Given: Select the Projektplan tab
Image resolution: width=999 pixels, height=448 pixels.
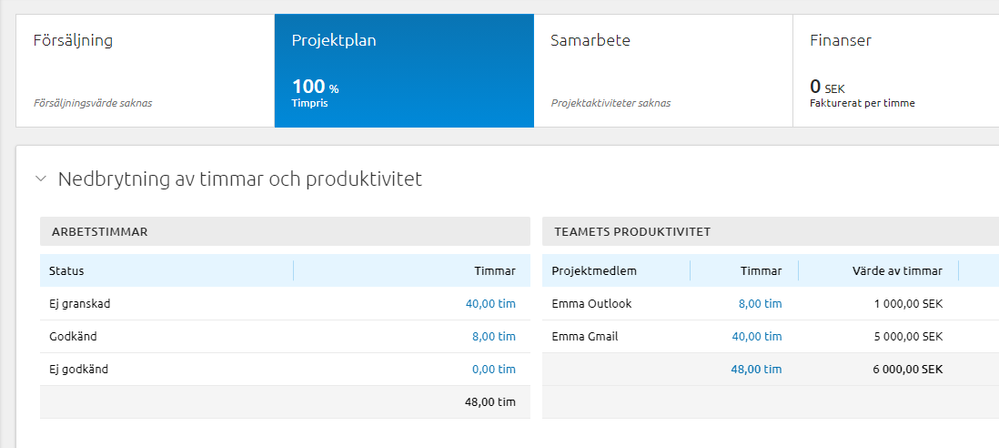Looking at the screenshot, I should (404, 70).
